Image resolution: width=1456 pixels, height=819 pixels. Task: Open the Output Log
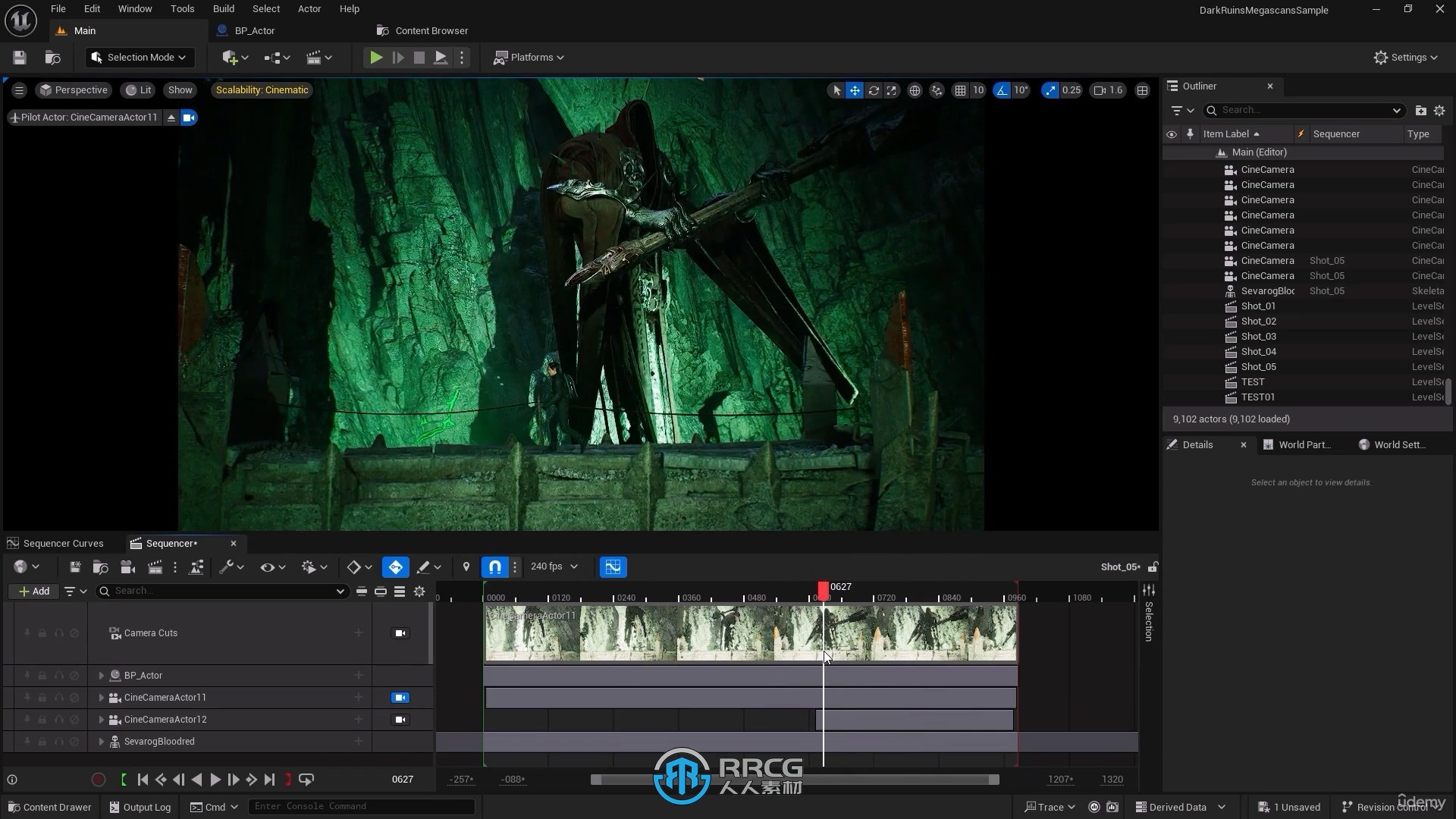140,808
